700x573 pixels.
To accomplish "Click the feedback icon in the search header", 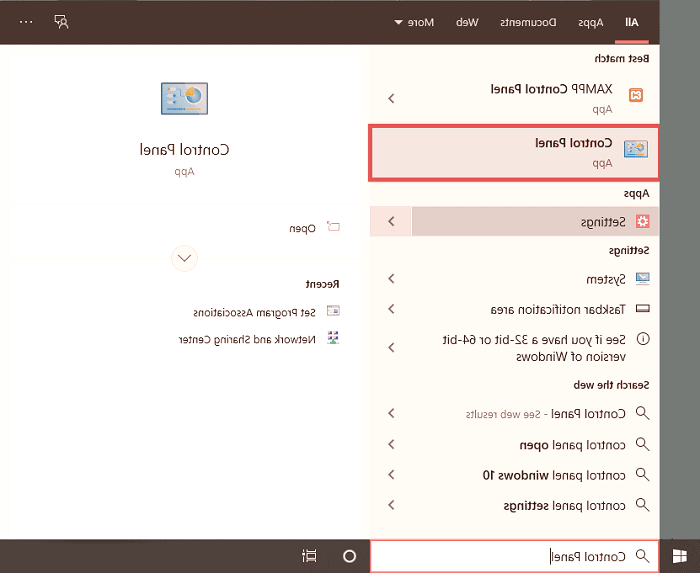I will (x=62, y=21).
